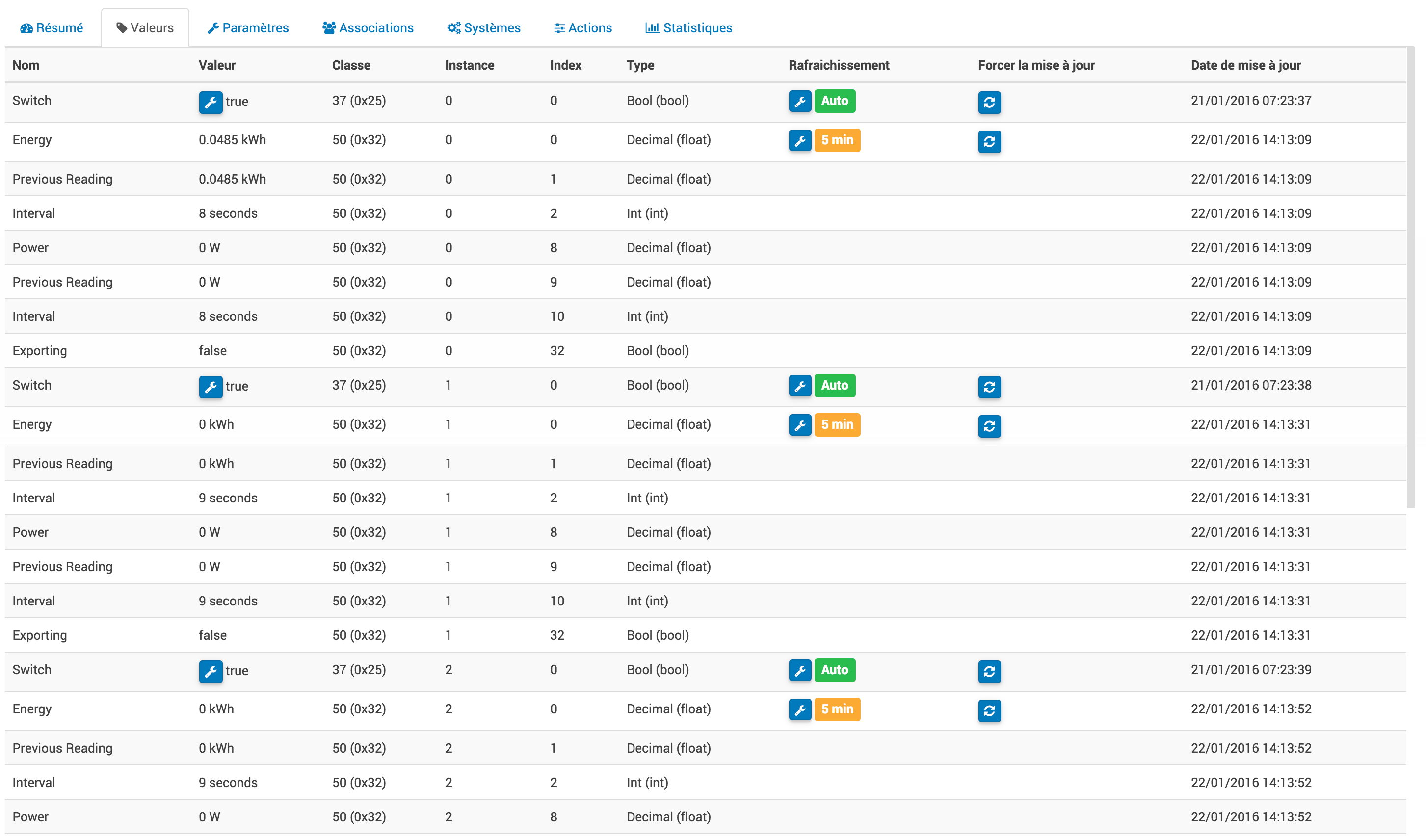
Task: Configure refresh wrench for Switch instance 2
Action: click(x=800, y=671)
